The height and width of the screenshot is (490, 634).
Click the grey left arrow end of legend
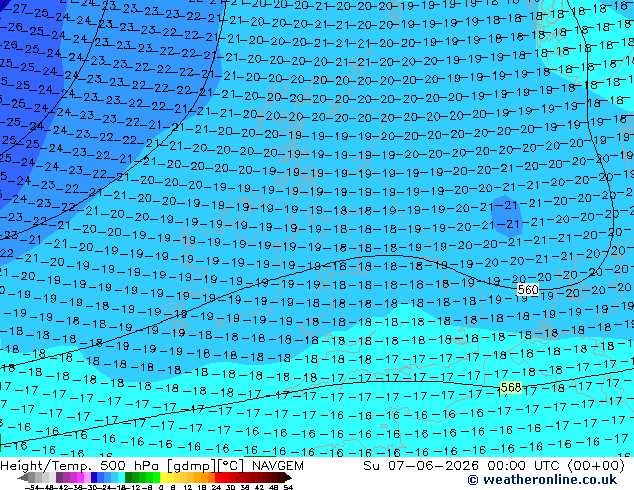click(x=23, y=477)
